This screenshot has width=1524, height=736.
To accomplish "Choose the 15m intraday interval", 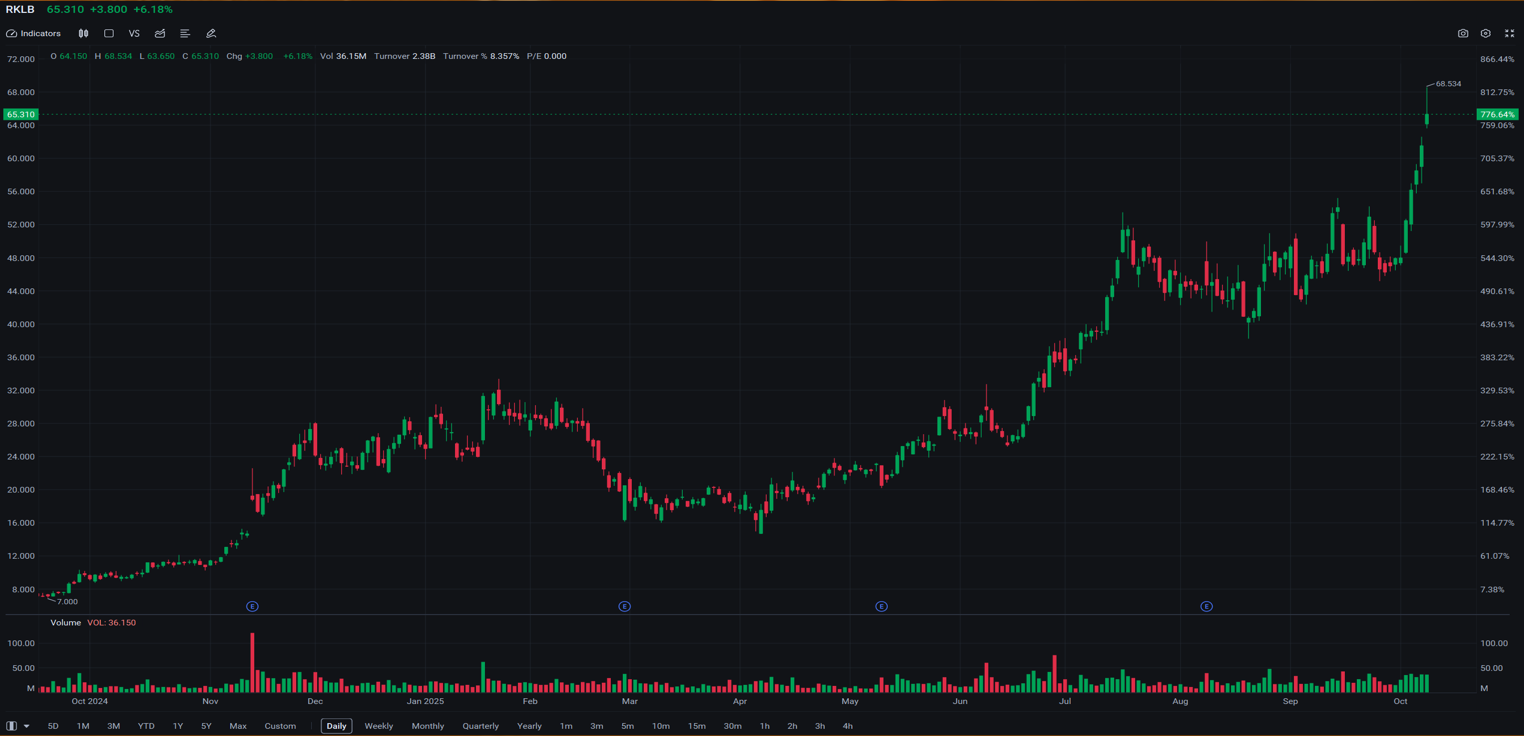I will [697, 726].
